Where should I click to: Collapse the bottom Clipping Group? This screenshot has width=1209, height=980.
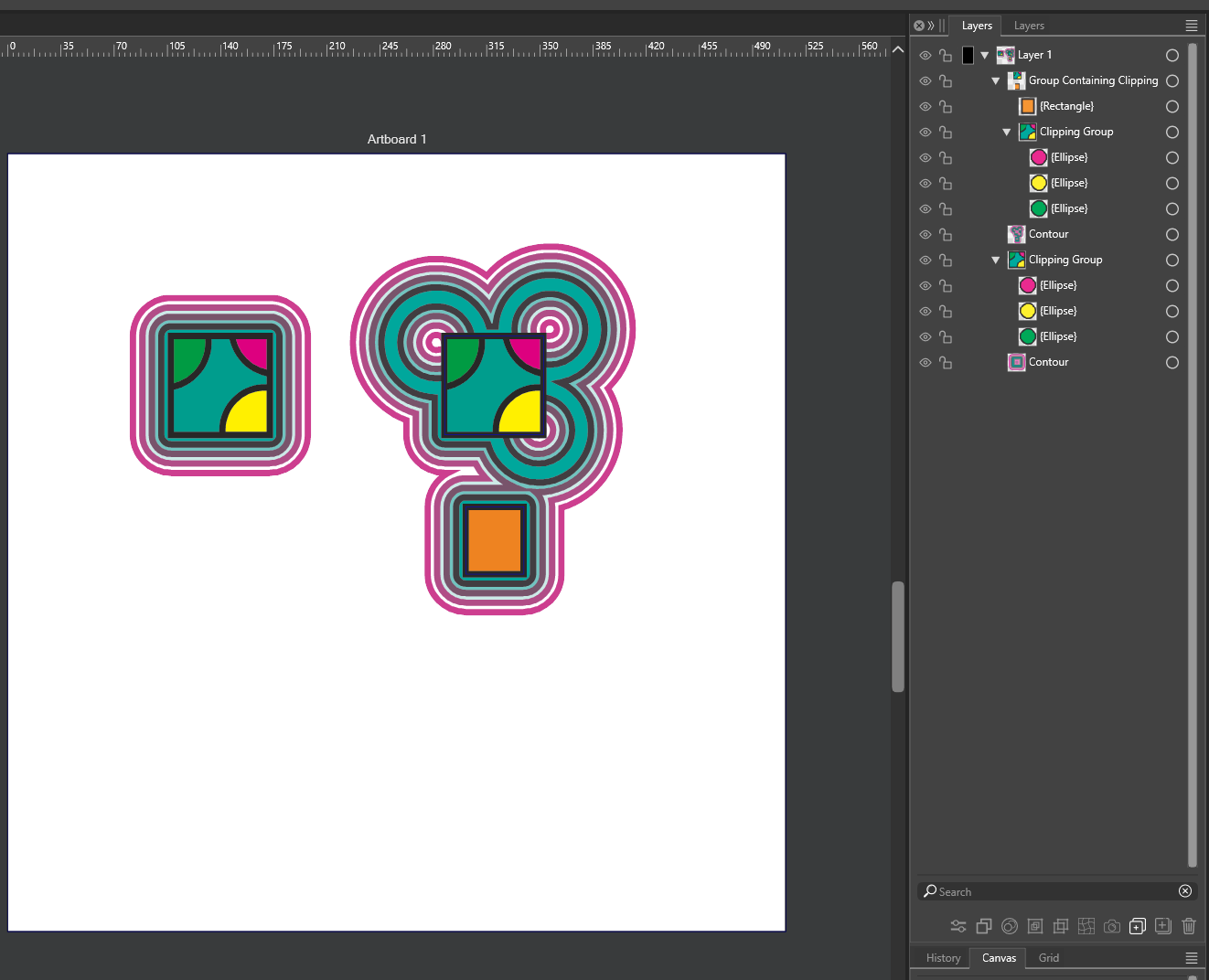[996, 261]
